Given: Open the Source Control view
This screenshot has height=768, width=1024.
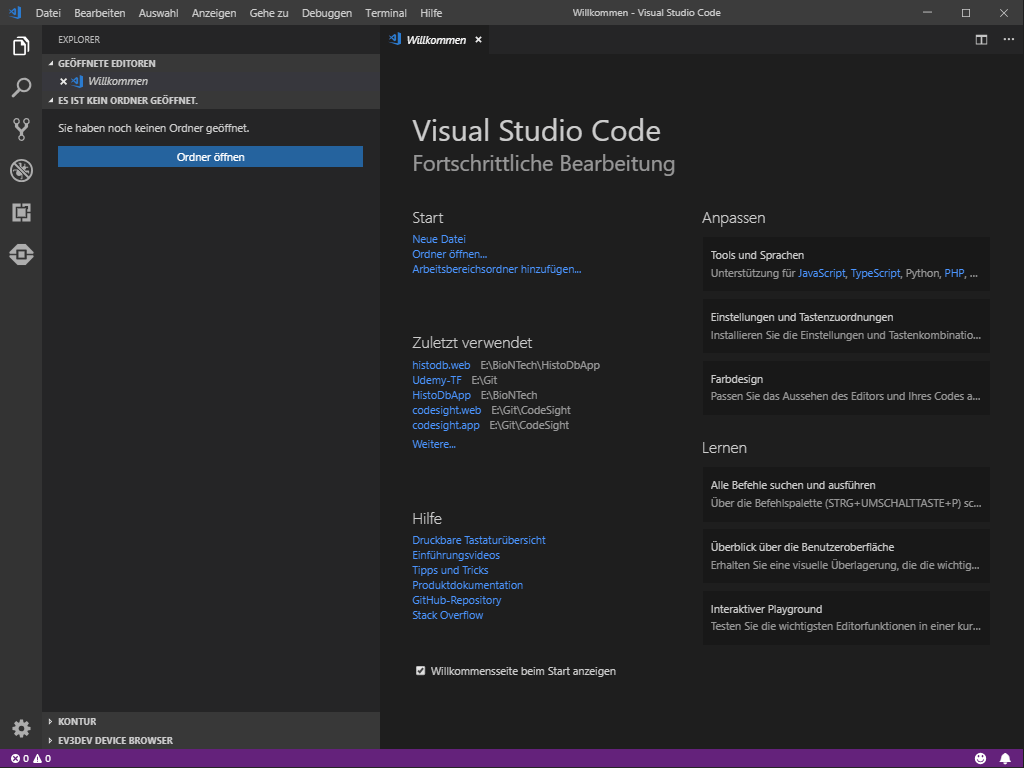Looking at the screenshot, I should 21,129.
